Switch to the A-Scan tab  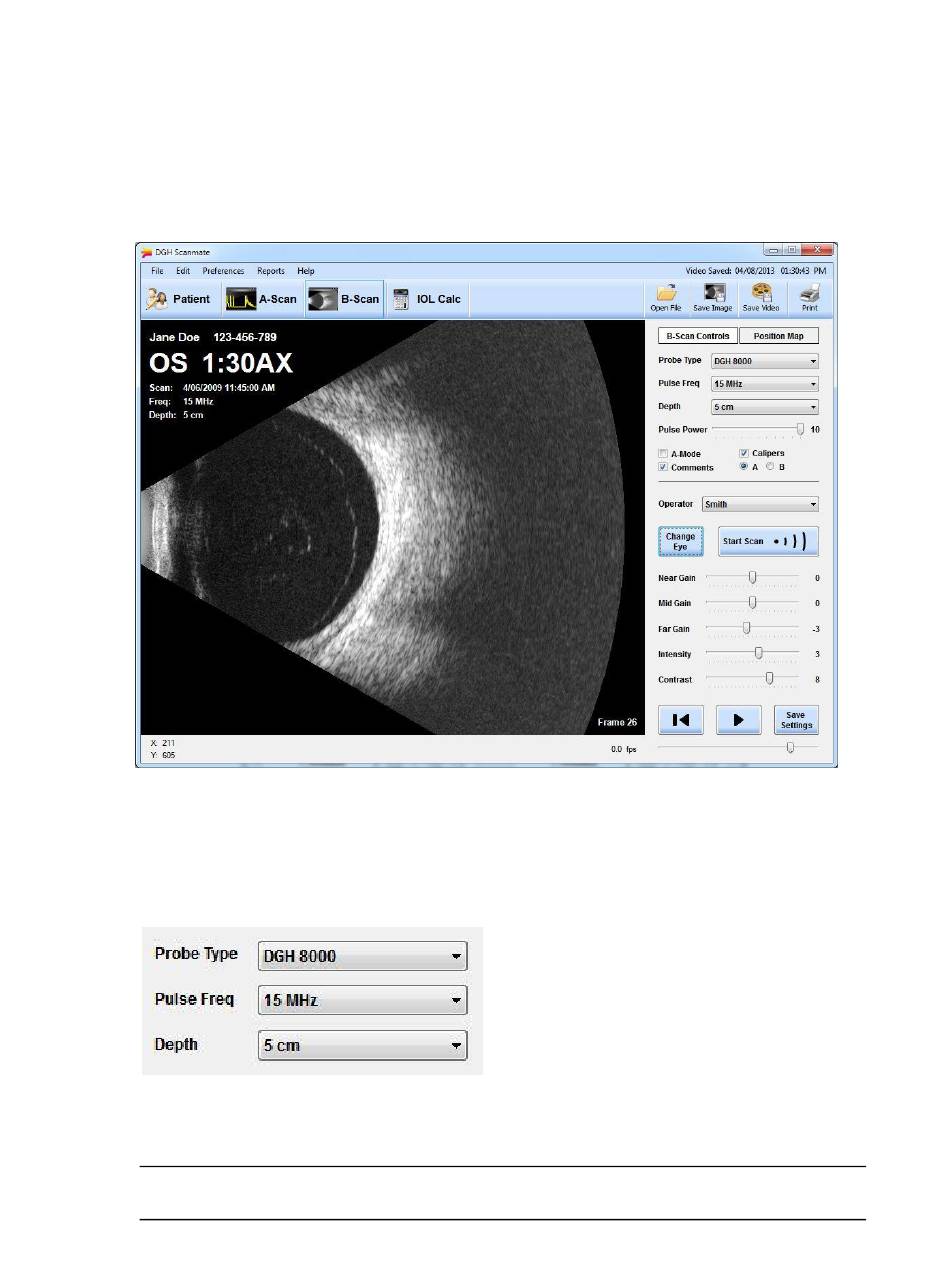[x=261, y=299]
